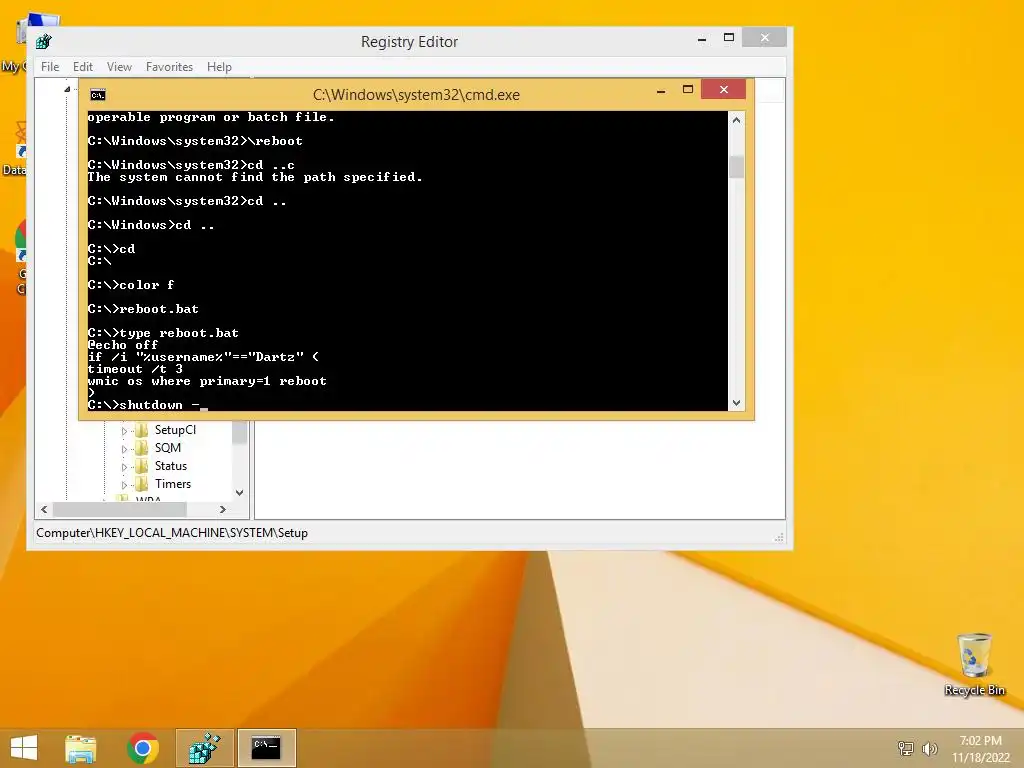Click cmd window scroll up arrow

tap(737, 120)
